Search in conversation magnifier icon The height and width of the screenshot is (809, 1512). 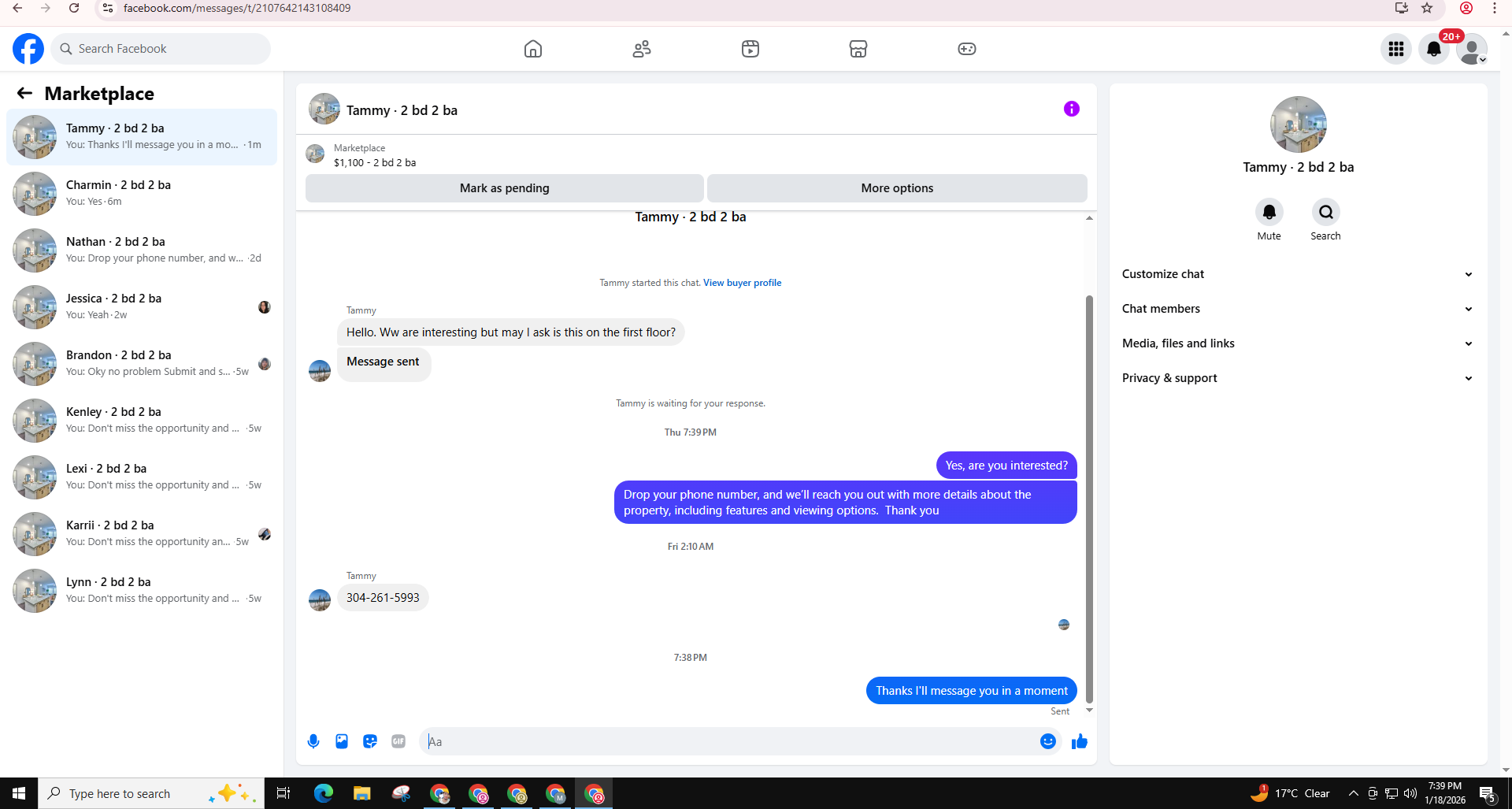(1326, 212)
